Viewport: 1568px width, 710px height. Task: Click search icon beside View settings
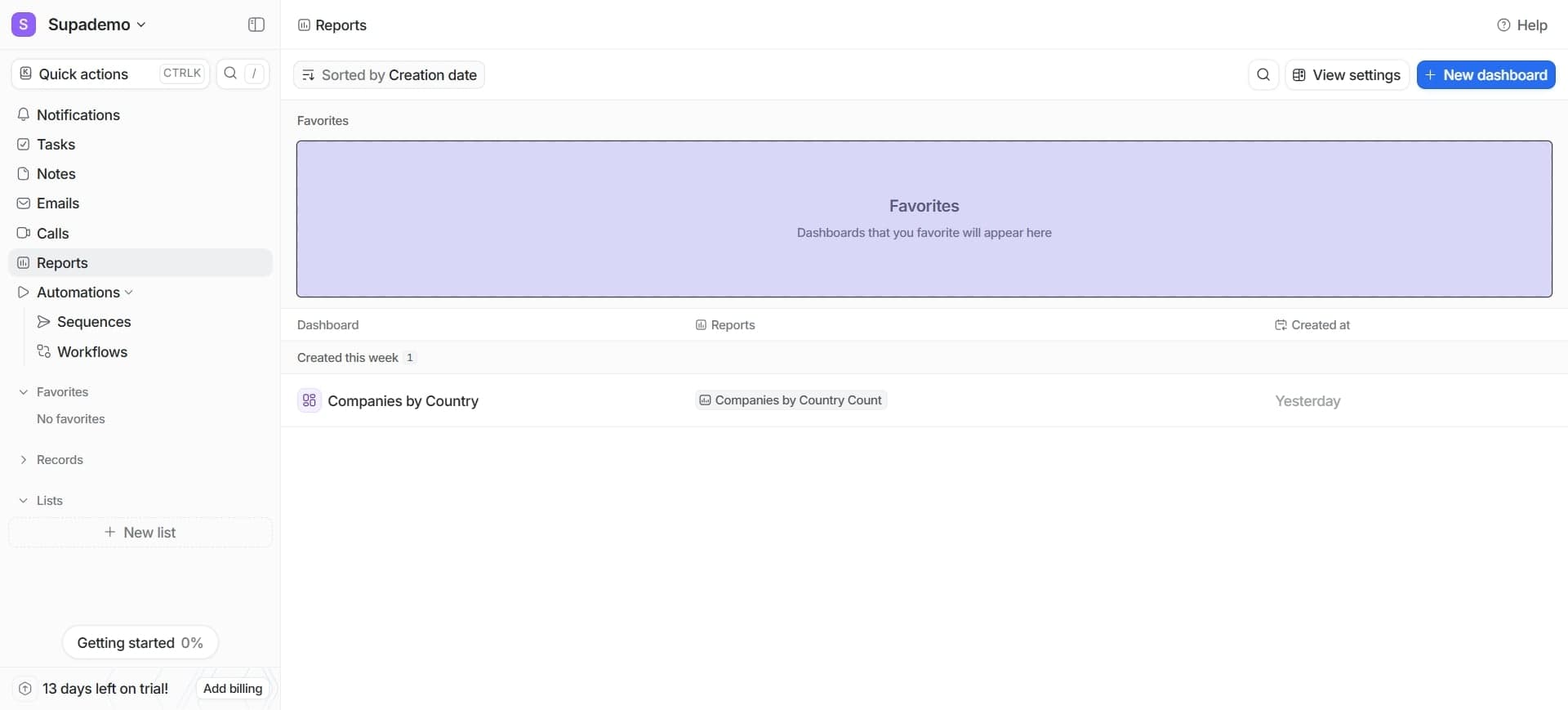point(1263,74)
